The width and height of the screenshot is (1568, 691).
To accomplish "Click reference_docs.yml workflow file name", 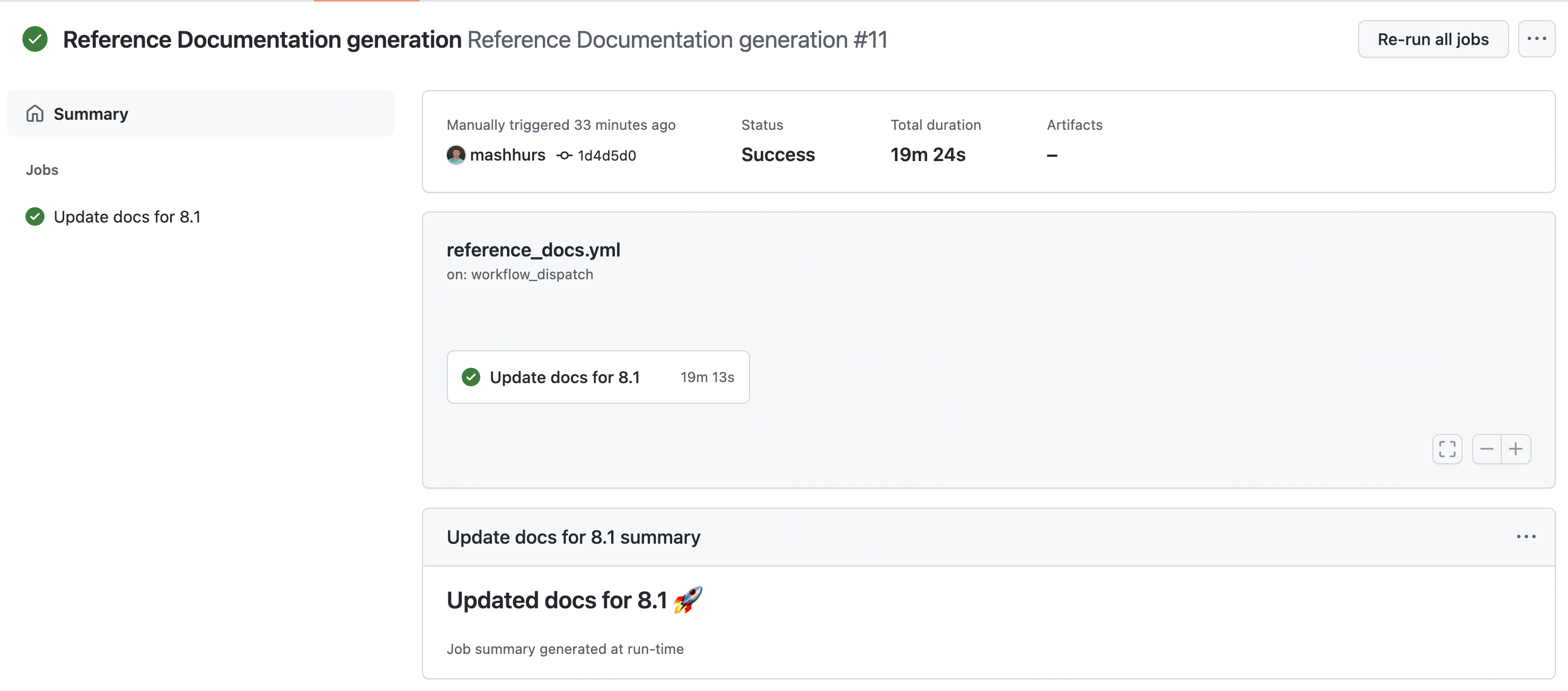I will click(533, 250).
